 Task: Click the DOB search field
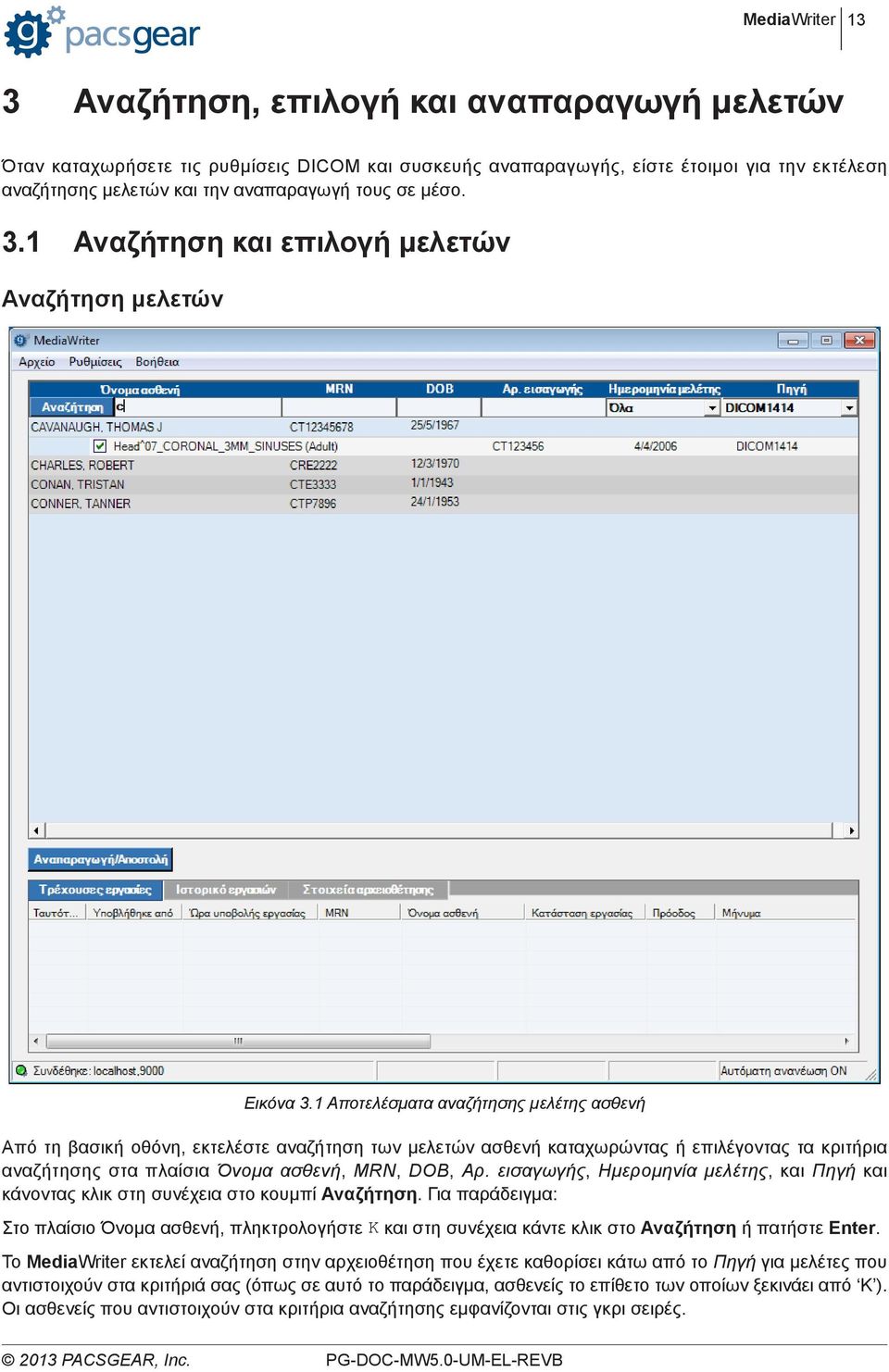point(439,407)
